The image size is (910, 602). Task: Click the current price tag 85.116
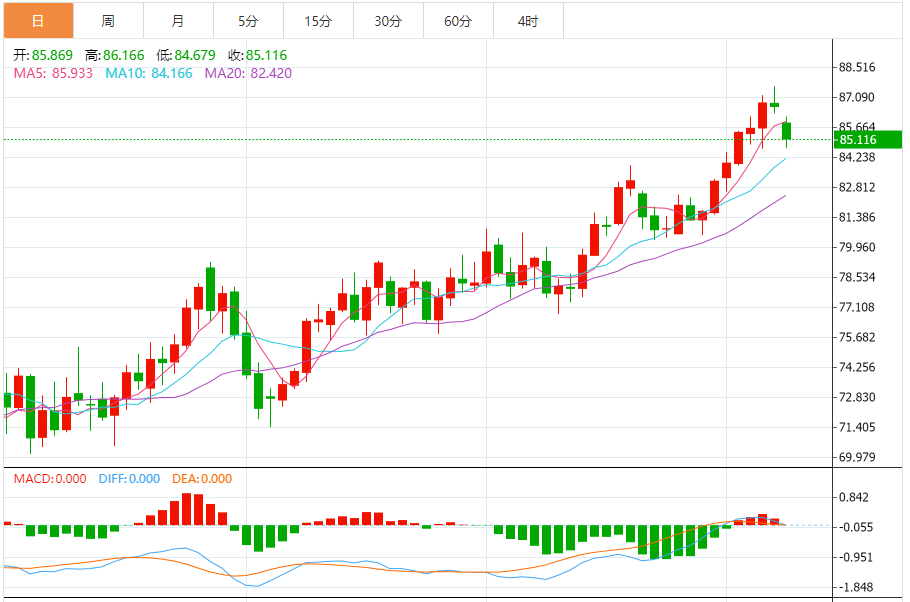[868, 139]
